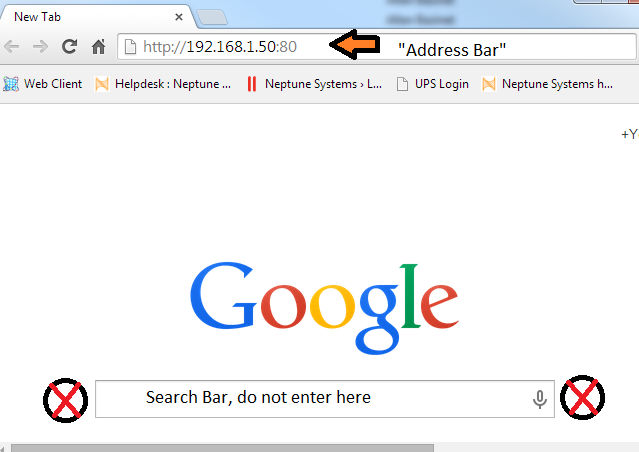Click the microphone voice search icon
The width and height of the screenshot is (639, 452).
(540, 399)
